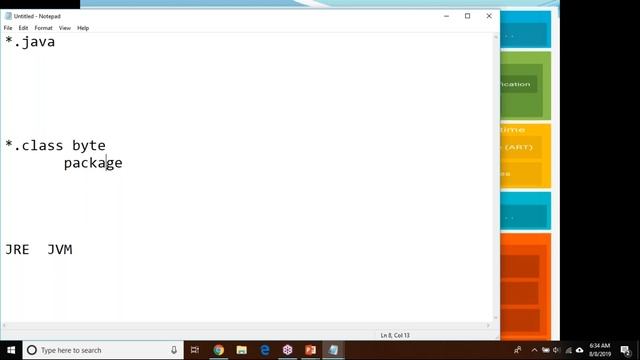Screen dimensions: 640x360
Task: Open Google Chrome from the taskbar
Action: (218, 350)
